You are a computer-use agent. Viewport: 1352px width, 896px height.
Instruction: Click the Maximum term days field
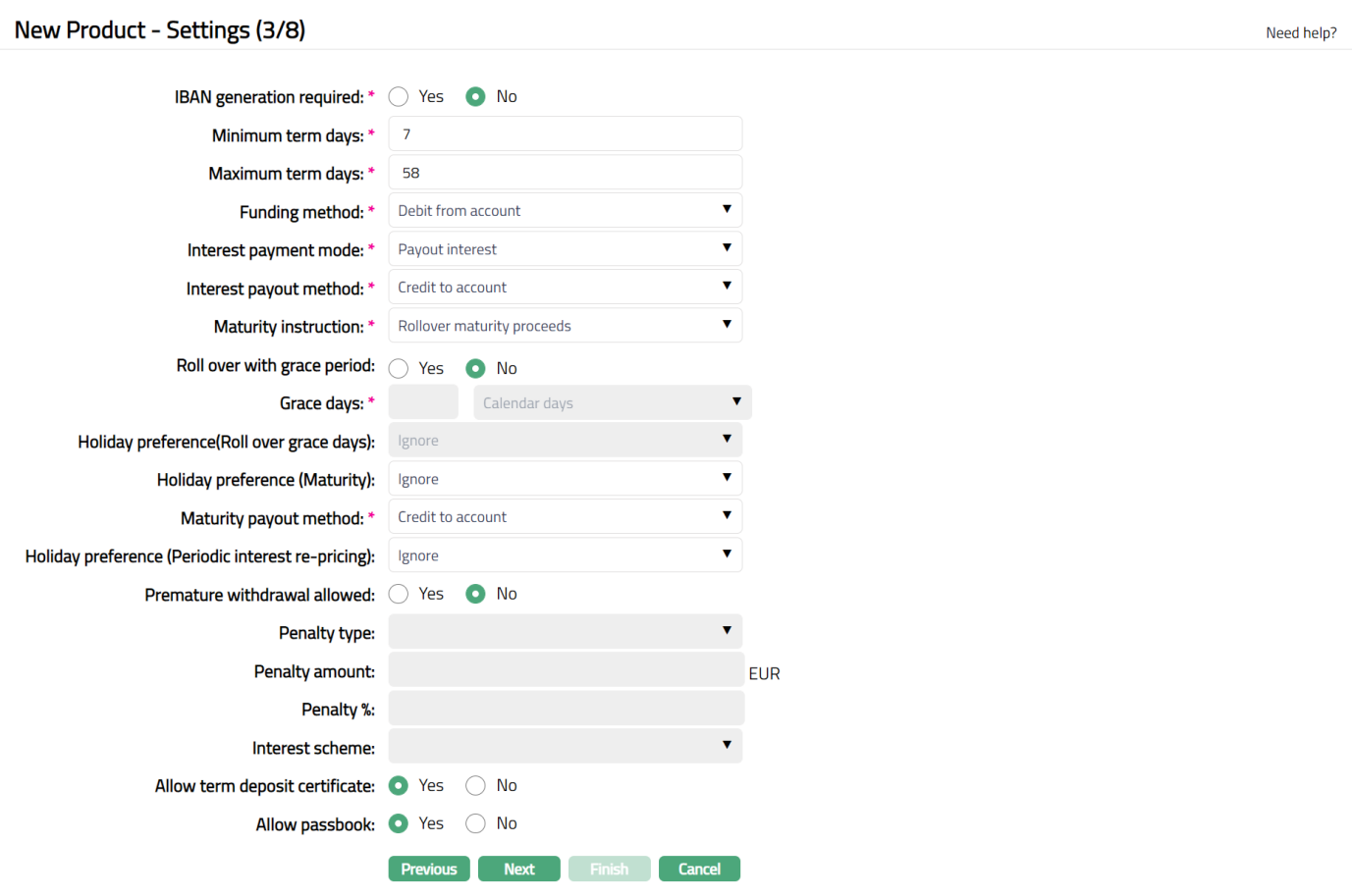click(x=565, y=173)
